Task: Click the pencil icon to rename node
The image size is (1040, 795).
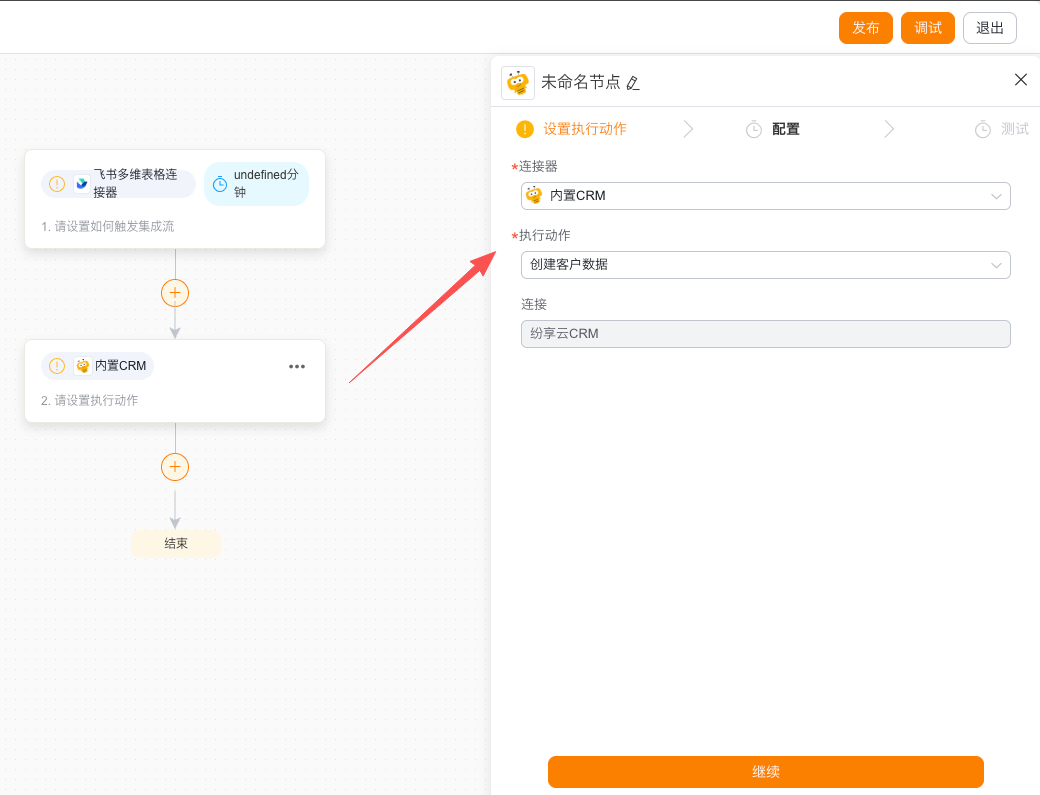Action: [633, 83]
